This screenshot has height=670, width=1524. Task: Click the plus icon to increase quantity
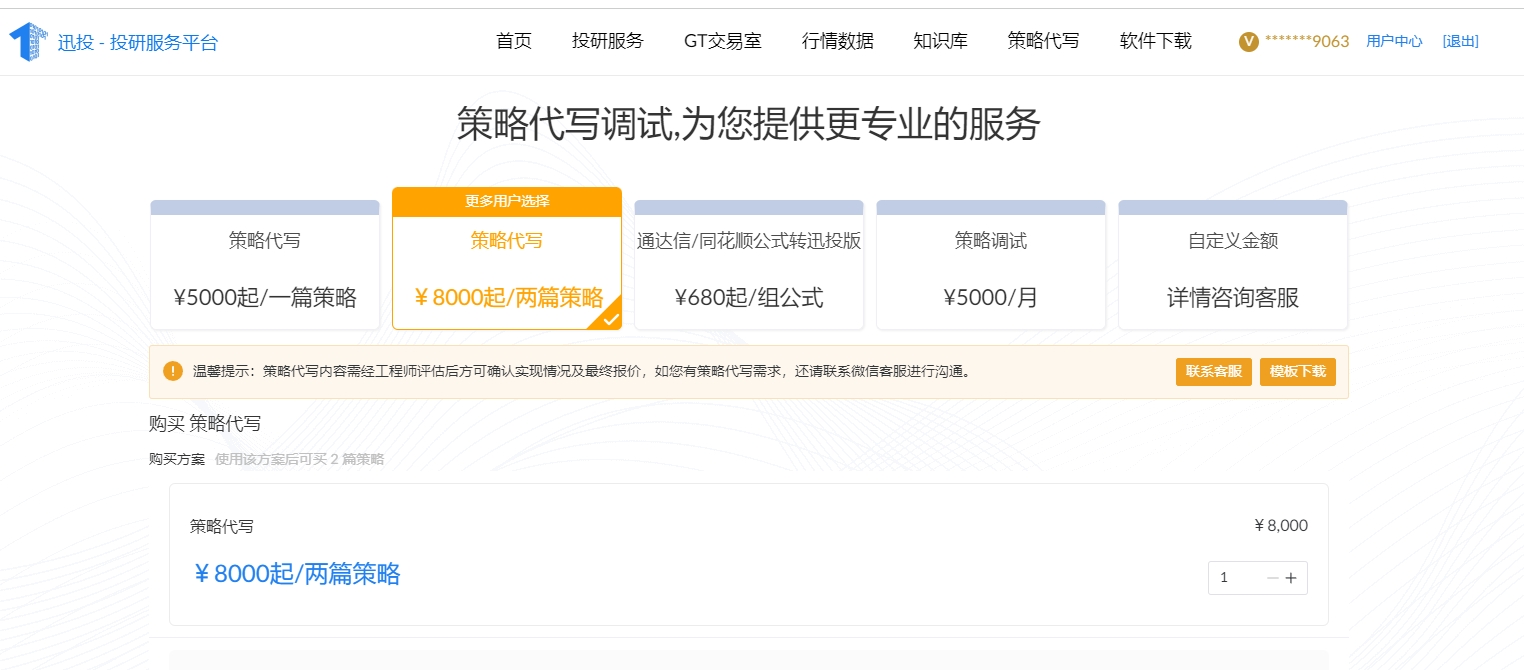click(1291, 578)
